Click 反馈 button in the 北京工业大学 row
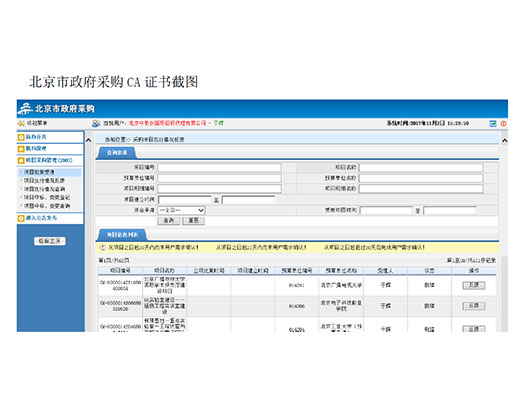Image resolution: width=522 pixels, height=410 pixels. (474, 329)
